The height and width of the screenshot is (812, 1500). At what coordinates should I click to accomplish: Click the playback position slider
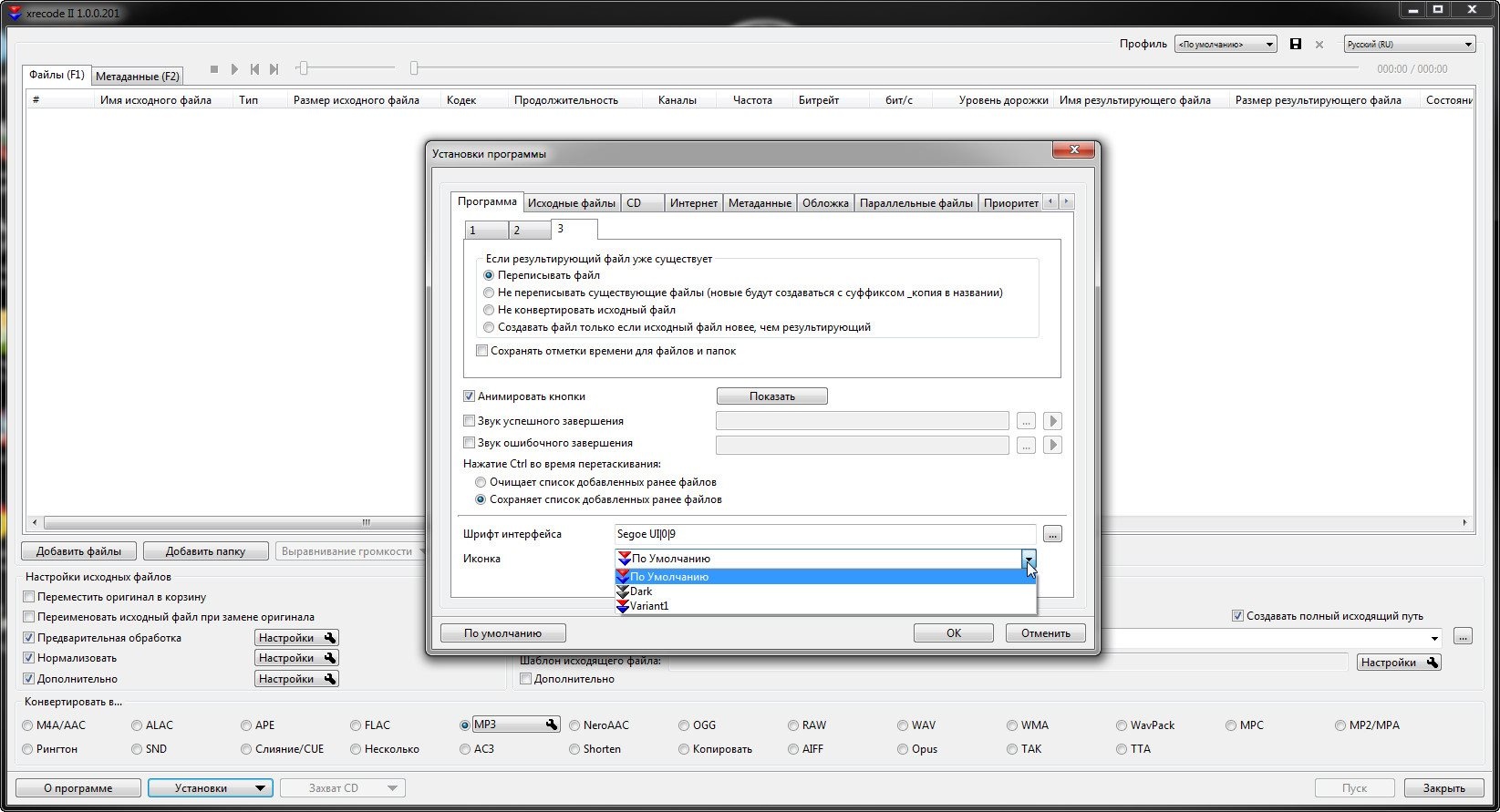coord(414,68)
